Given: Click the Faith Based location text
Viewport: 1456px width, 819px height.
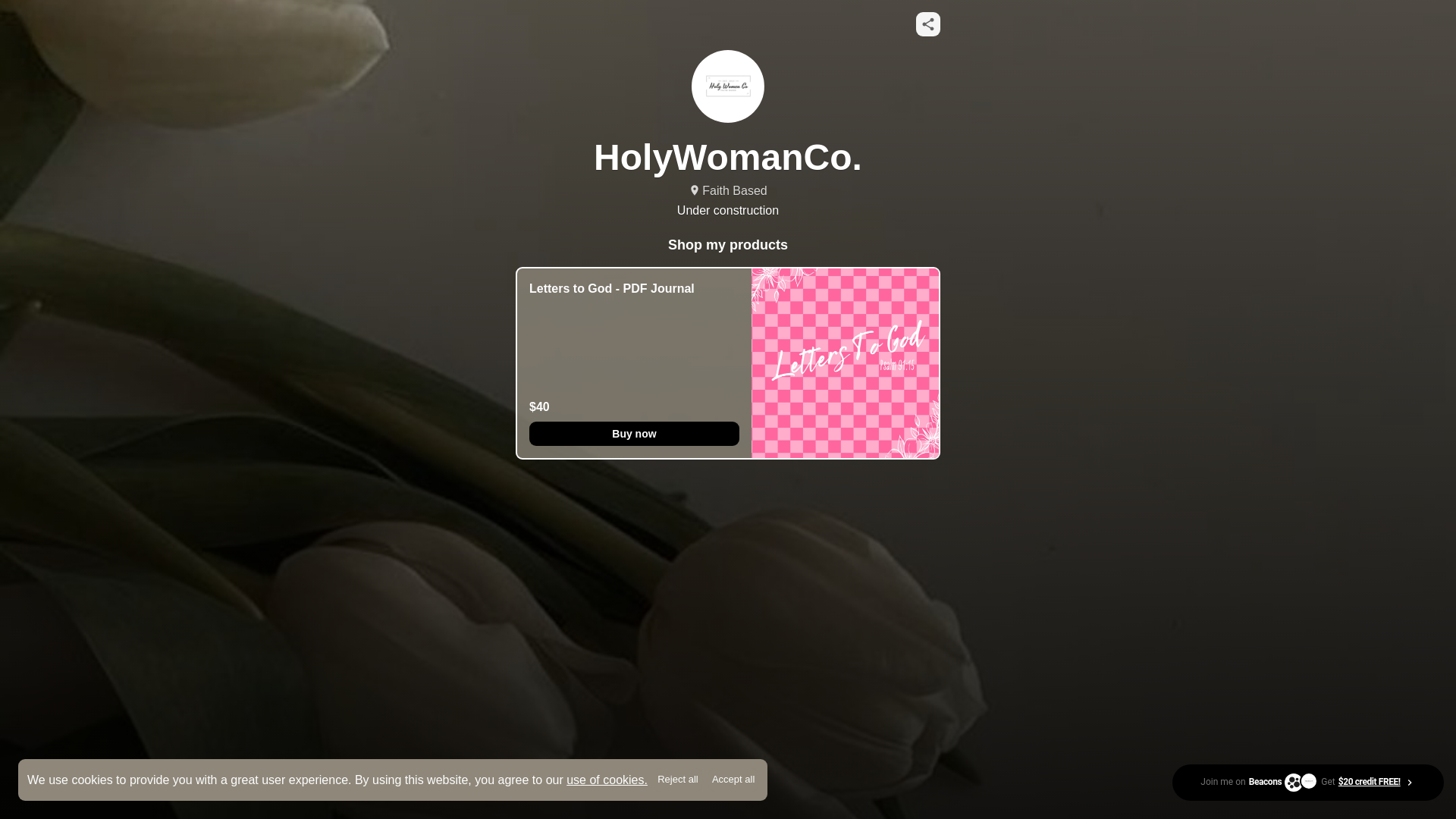Looking at the screenshot, I should 734,191.
